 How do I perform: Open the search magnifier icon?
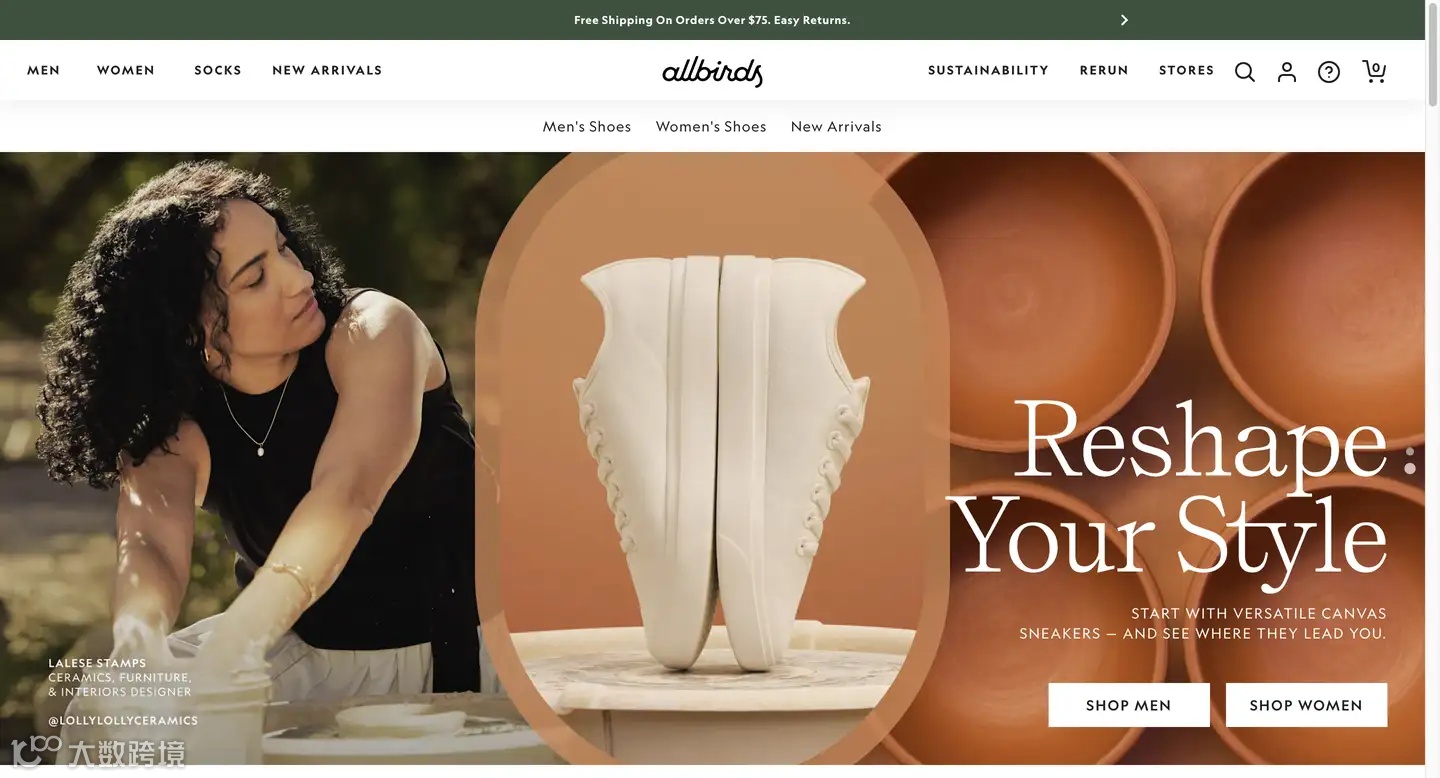1245,72
